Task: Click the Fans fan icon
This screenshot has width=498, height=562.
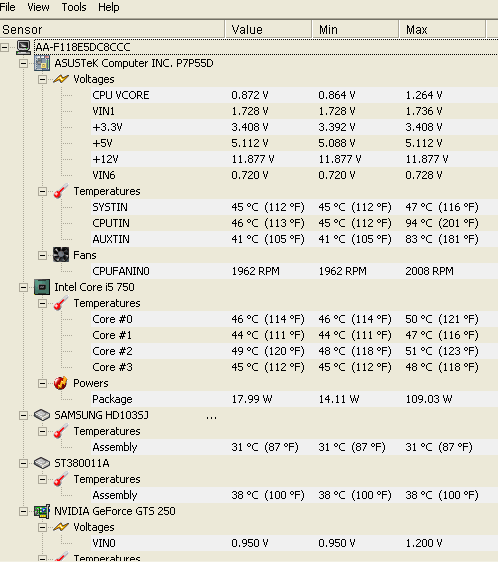Action: (x=61, y=255)
